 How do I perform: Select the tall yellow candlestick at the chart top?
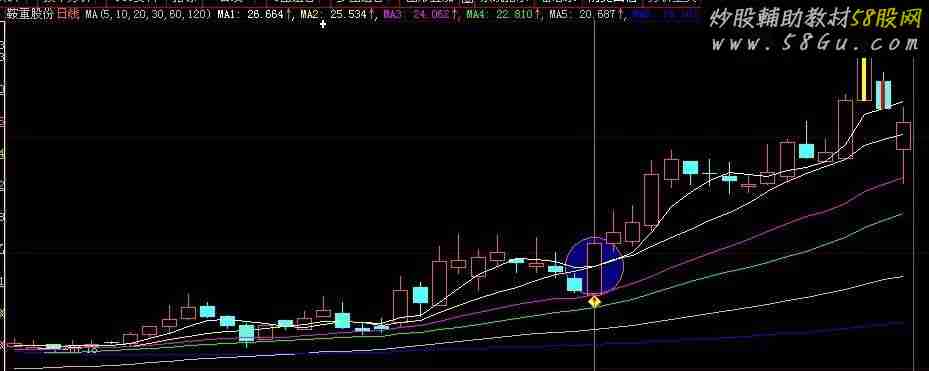coord(864,79)
